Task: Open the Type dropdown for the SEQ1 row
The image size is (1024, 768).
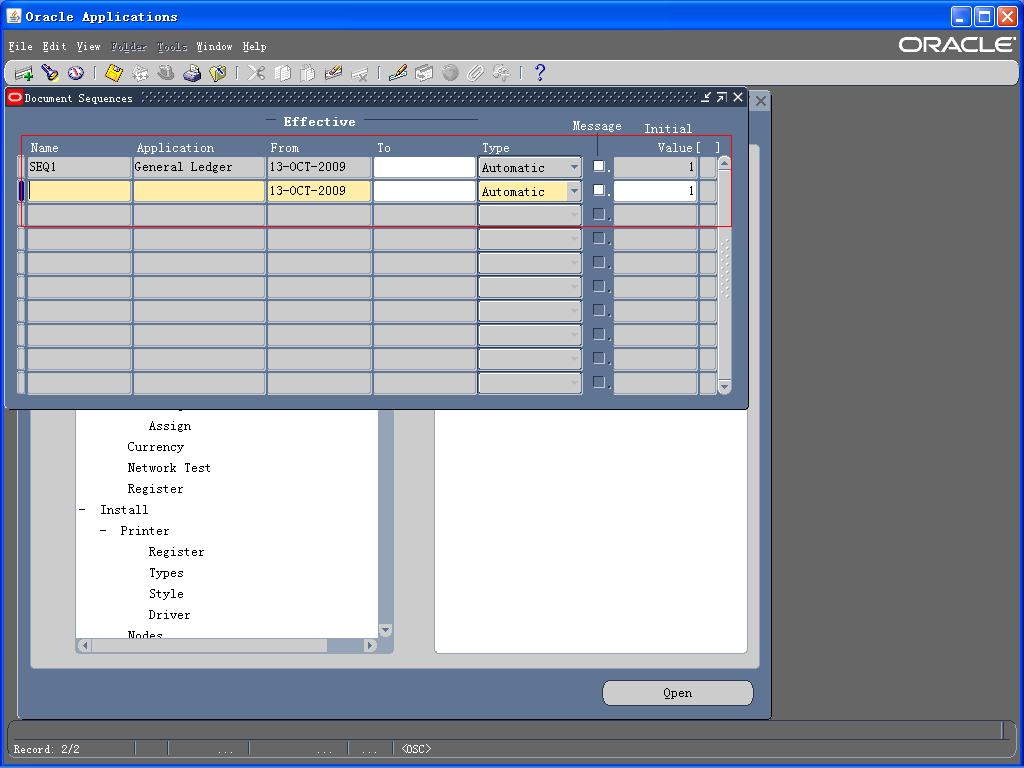Action: (574, 167)
